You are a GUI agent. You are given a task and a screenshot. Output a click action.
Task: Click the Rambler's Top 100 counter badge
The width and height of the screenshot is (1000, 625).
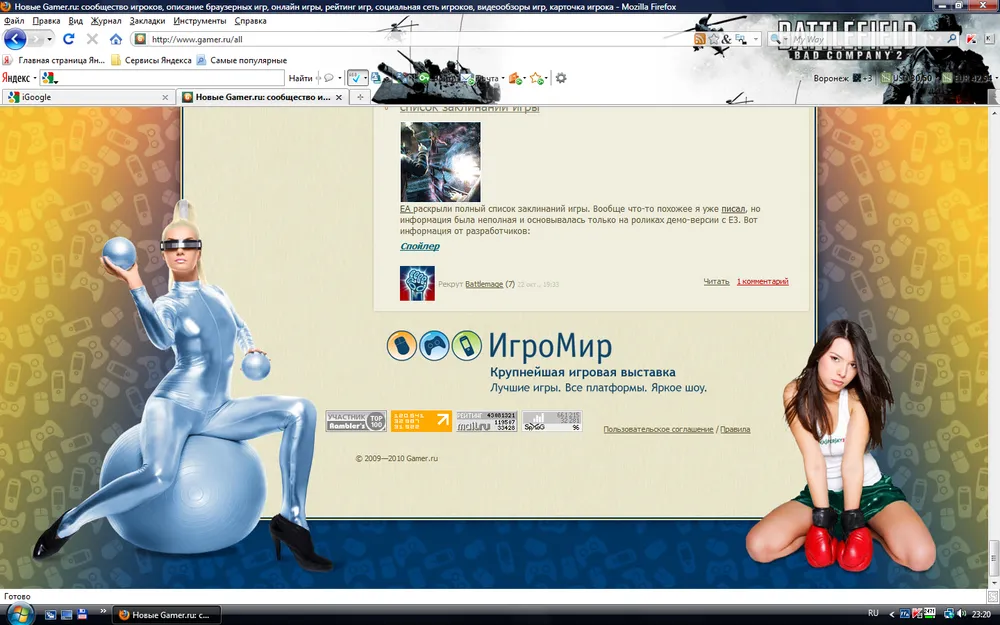pos(356,421)
